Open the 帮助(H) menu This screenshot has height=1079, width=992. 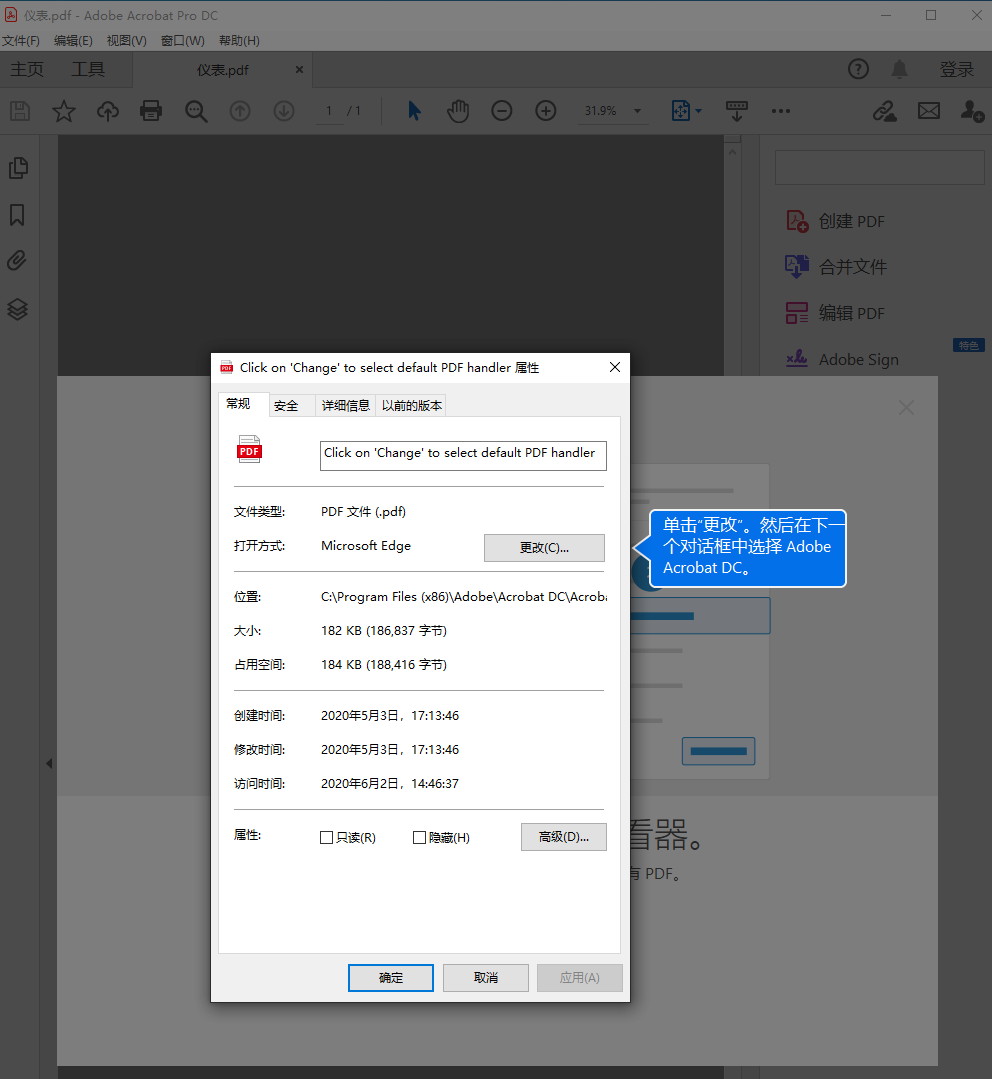point(239,41)
